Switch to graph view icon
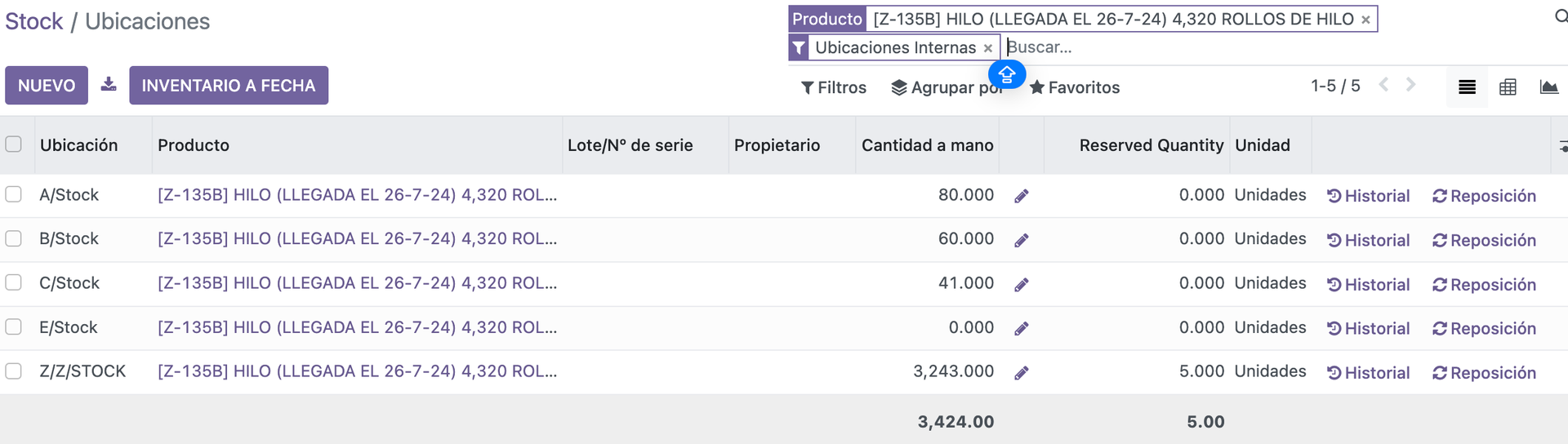 [1548, 87]
